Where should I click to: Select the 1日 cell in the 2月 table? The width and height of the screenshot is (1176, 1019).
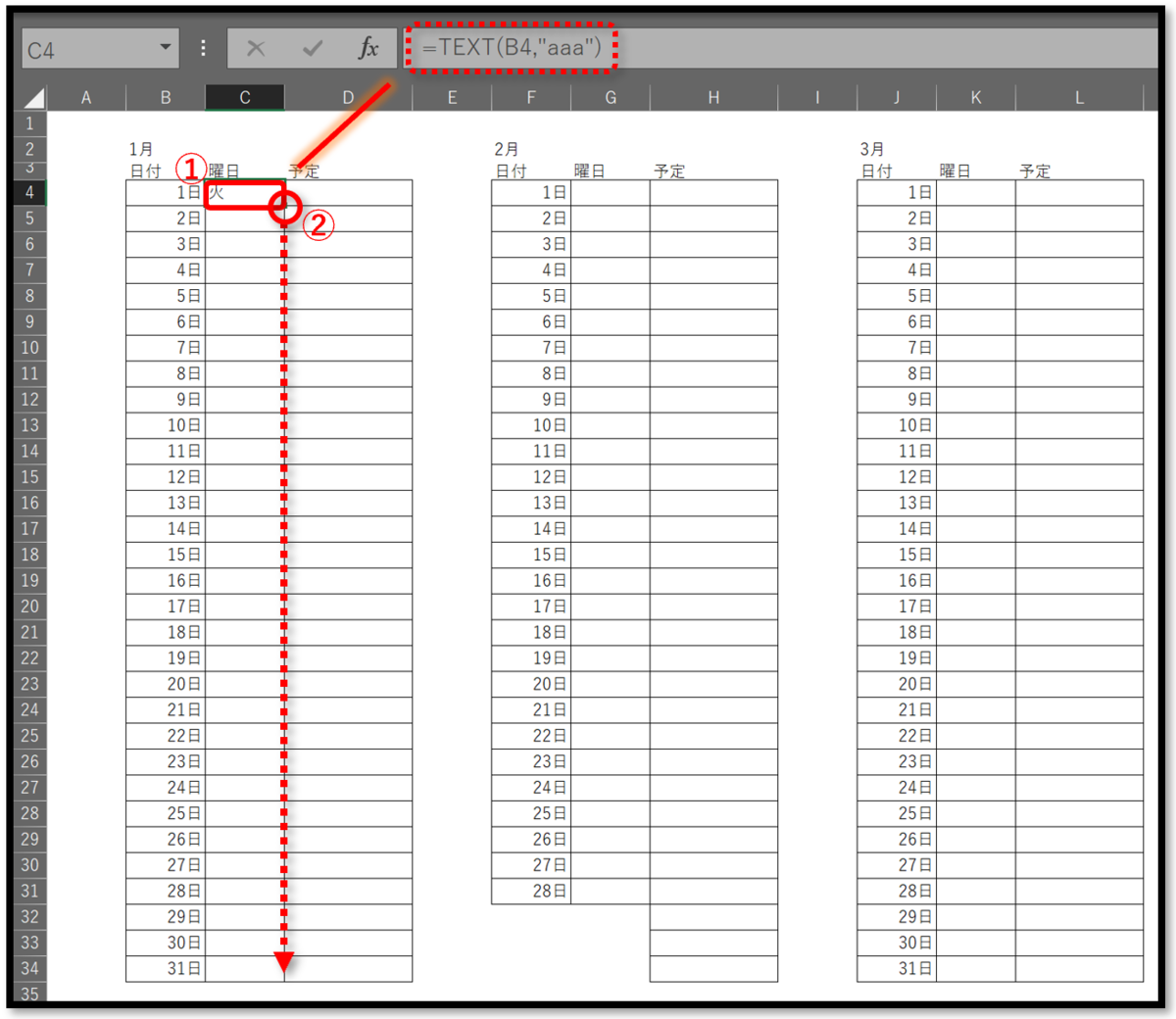(531, 193)
